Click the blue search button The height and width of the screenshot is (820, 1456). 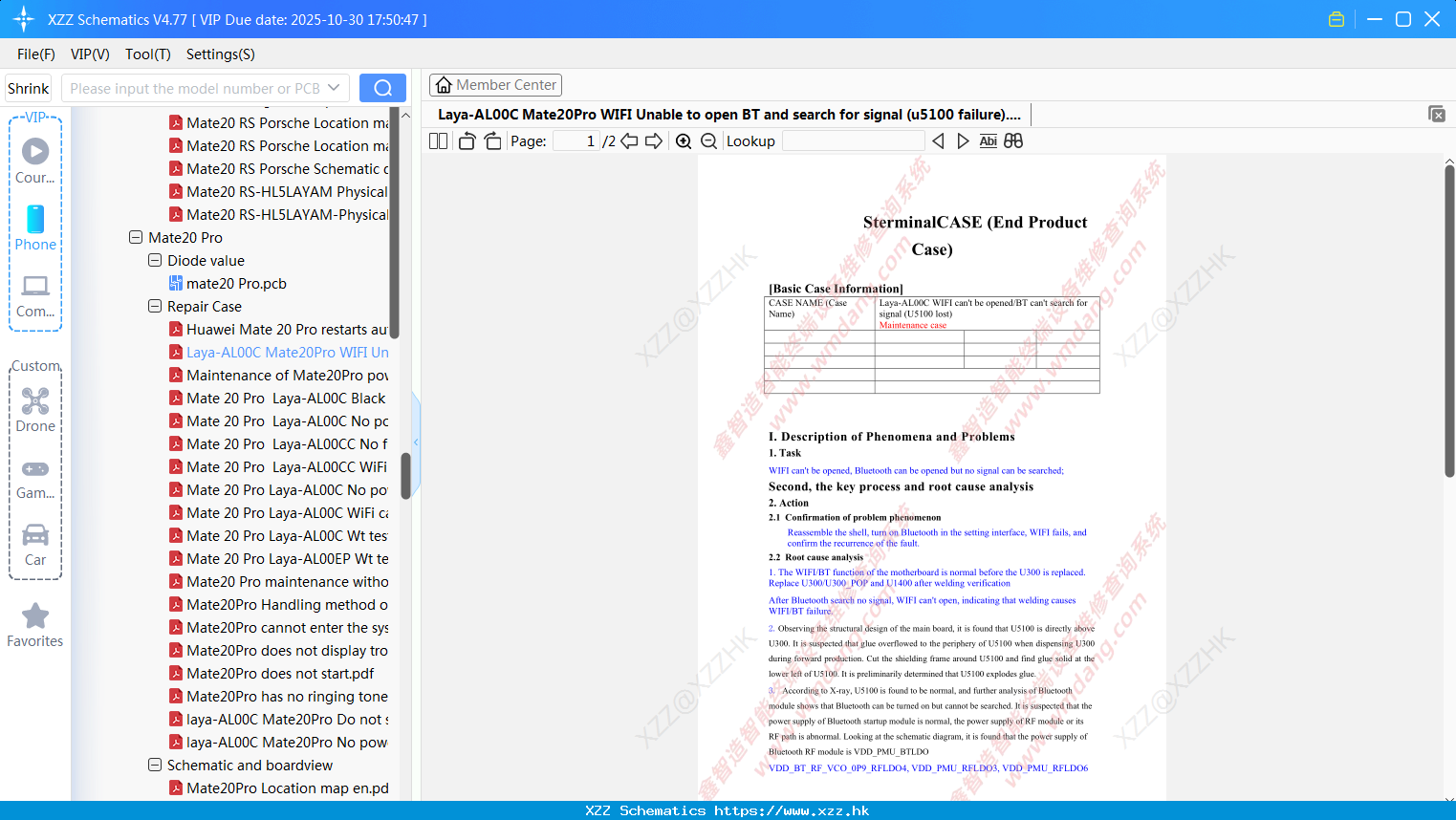click(382, 88)
